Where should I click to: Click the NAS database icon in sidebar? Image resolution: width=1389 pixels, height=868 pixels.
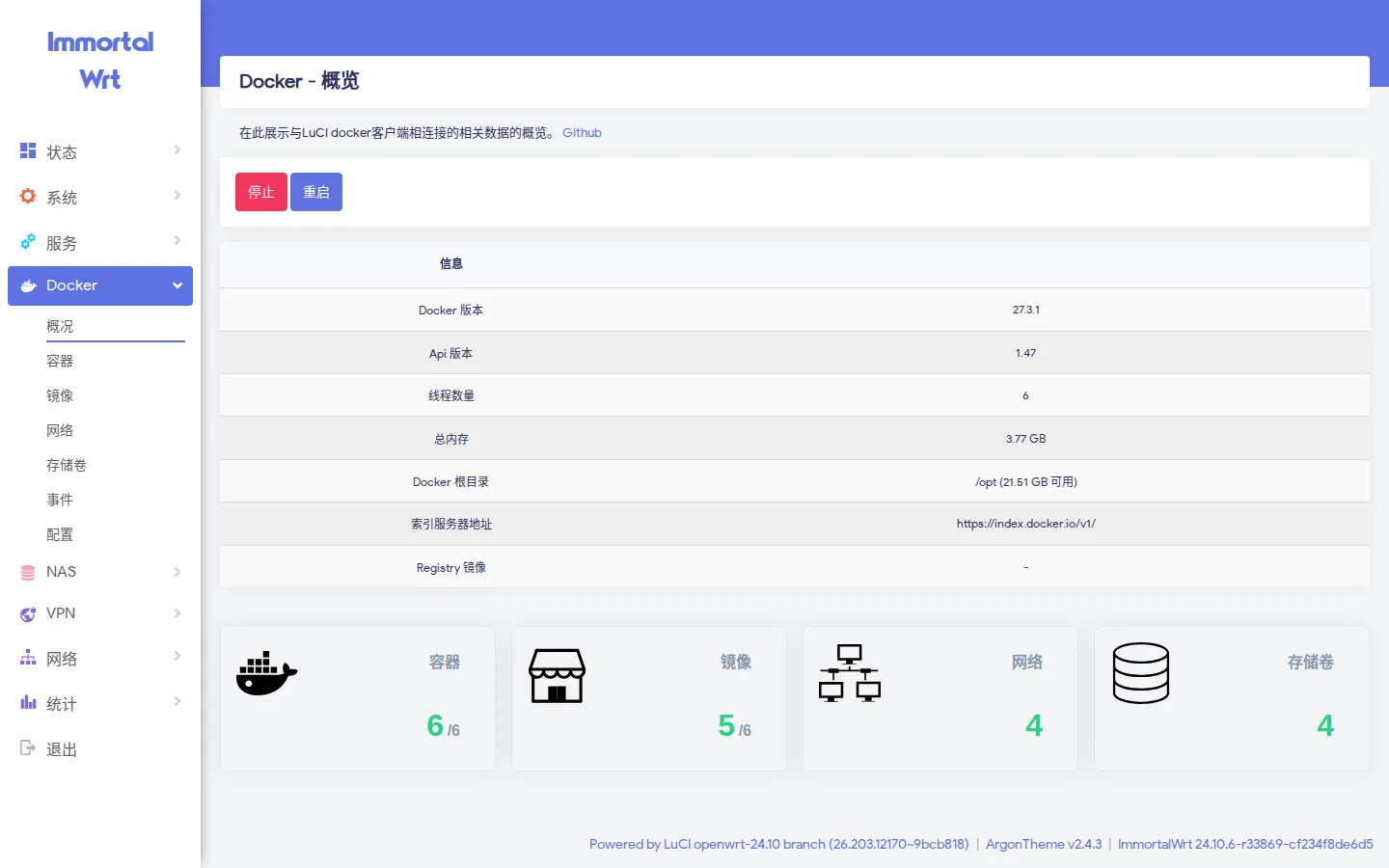coord(28,572)
